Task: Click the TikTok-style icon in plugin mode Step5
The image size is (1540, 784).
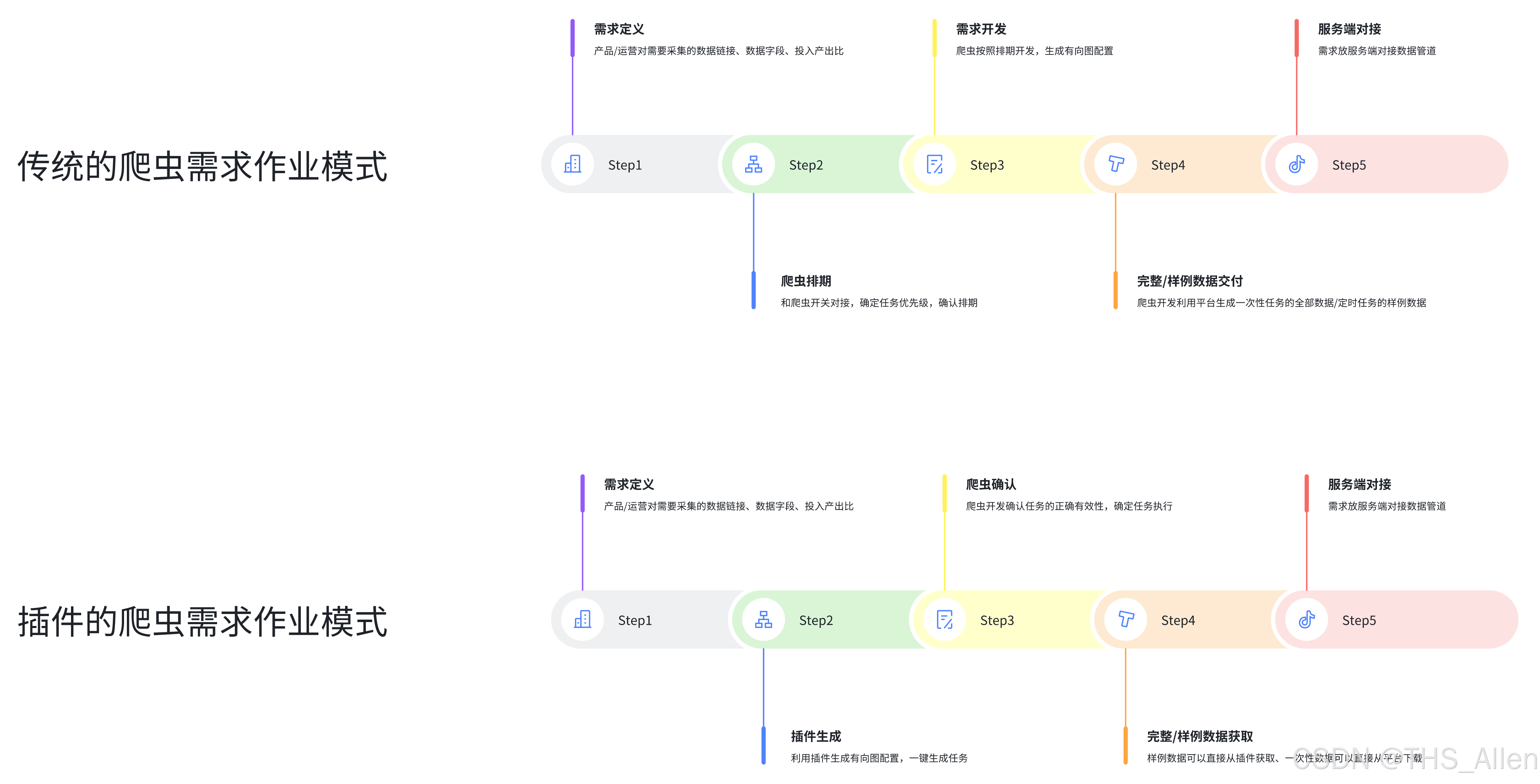Action: (x=1306, y=620)
